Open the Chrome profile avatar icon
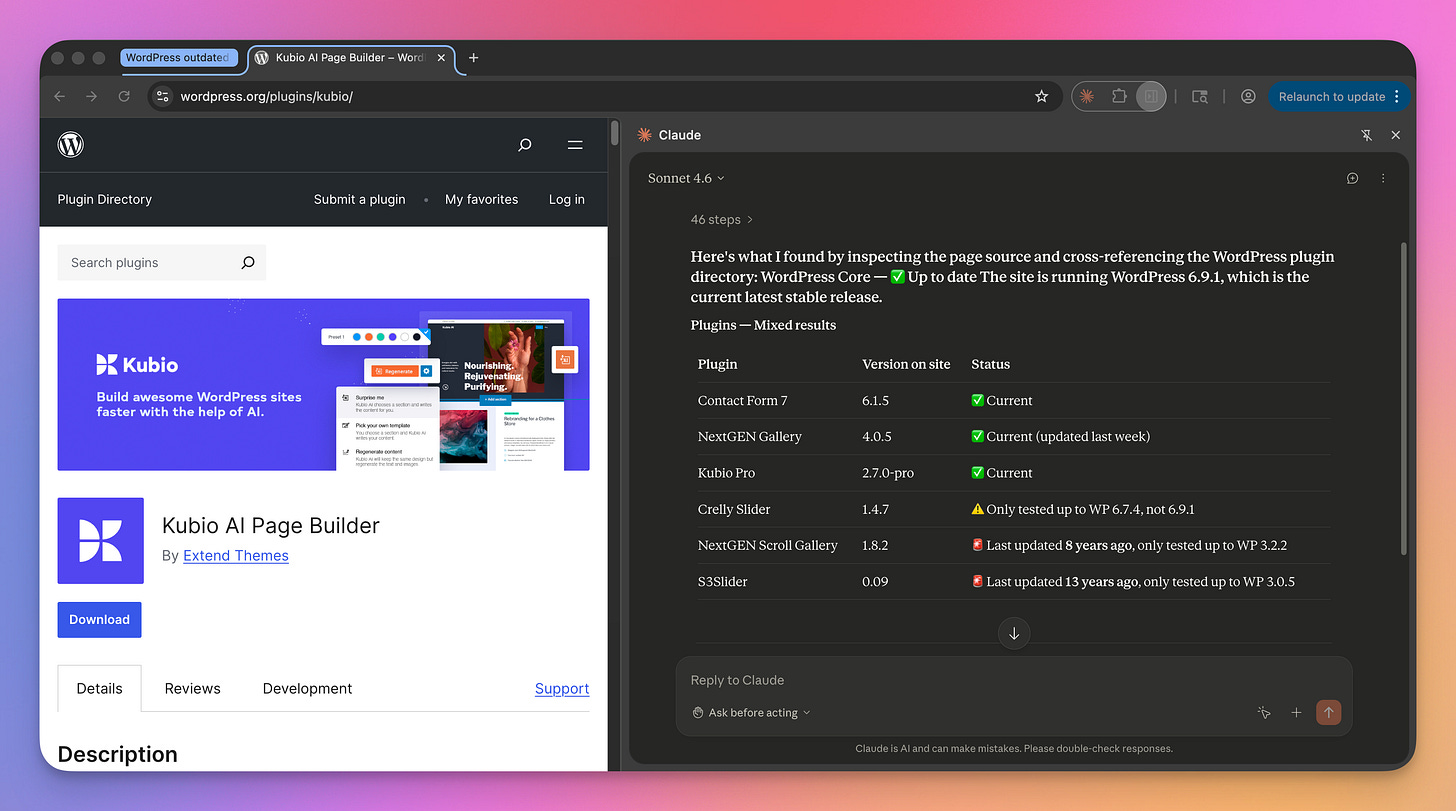The width and height of the screenshot is (1456, 811). coord(1248,97)
